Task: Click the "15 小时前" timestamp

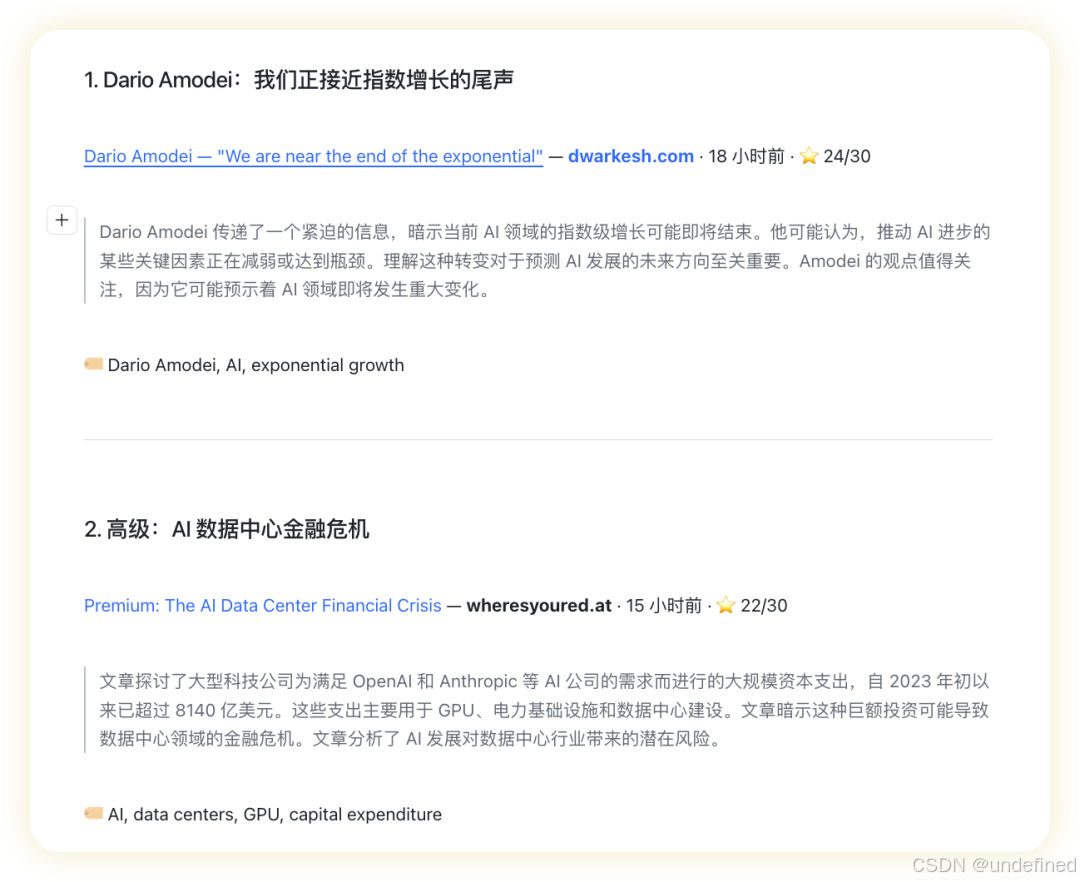Action: [x=664, y=605]
